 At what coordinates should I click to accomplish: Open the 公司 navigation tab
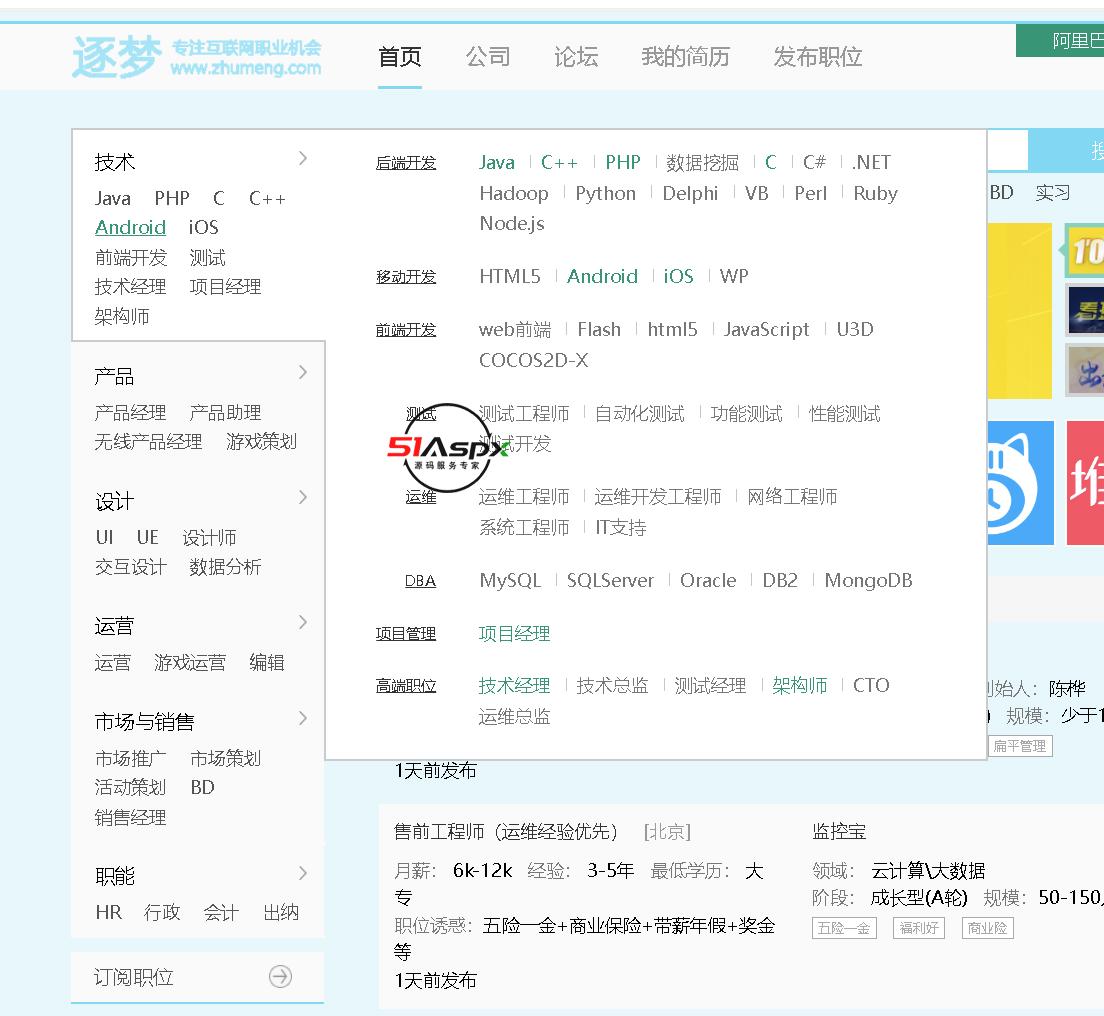[488, 57]
